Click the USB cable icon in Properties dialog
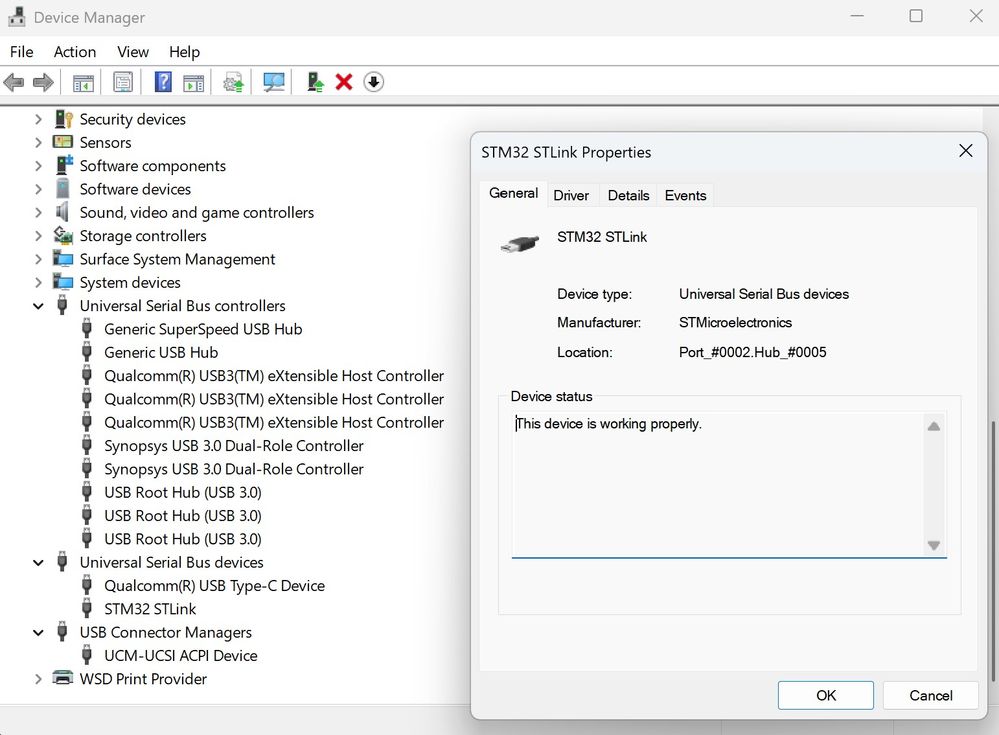The image size is (999, 735). 520,243
